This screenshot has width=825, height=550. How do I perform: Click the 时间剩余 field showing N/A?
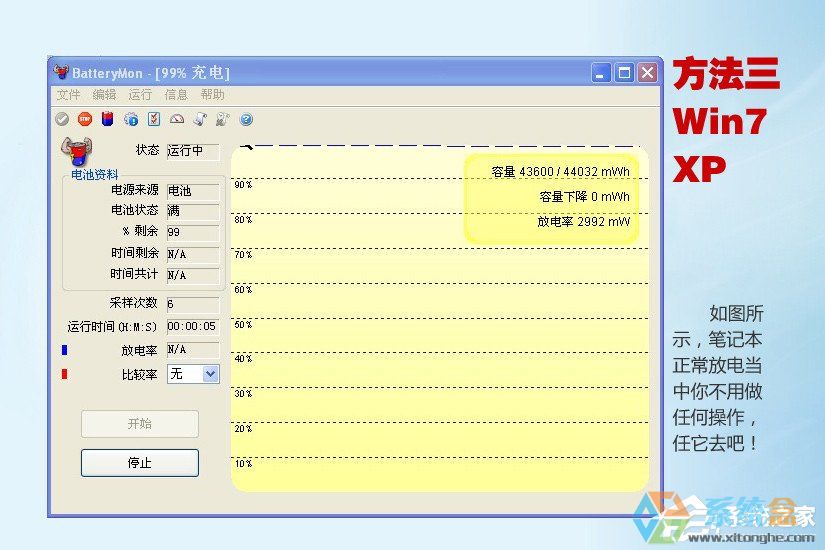click(x=193, y=254)
